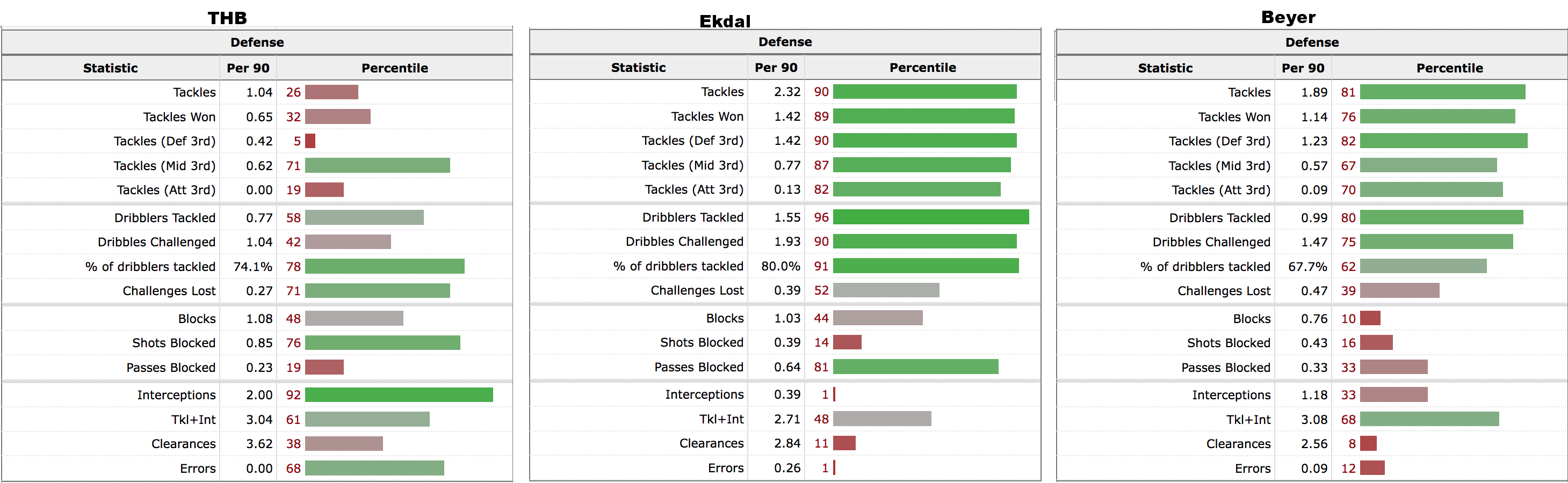Click Ekdal's Dribblers Tackled green percentile bar

pyautogui.click(x=931, y=217)
